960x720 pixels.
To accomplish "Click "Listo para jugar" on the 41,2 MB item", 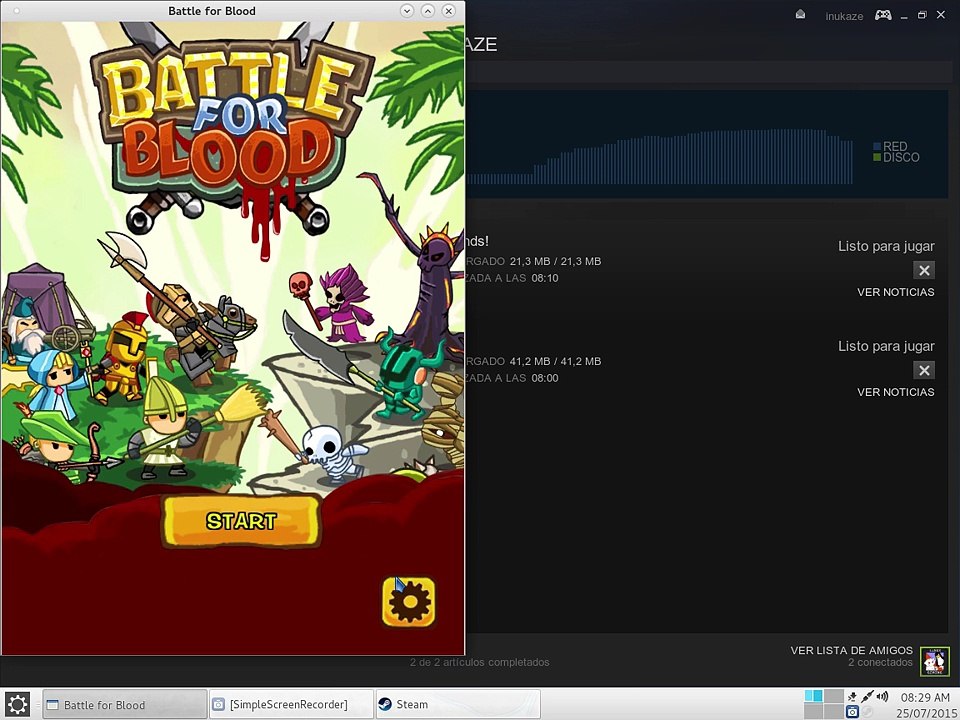I will [x=886, y=346].
